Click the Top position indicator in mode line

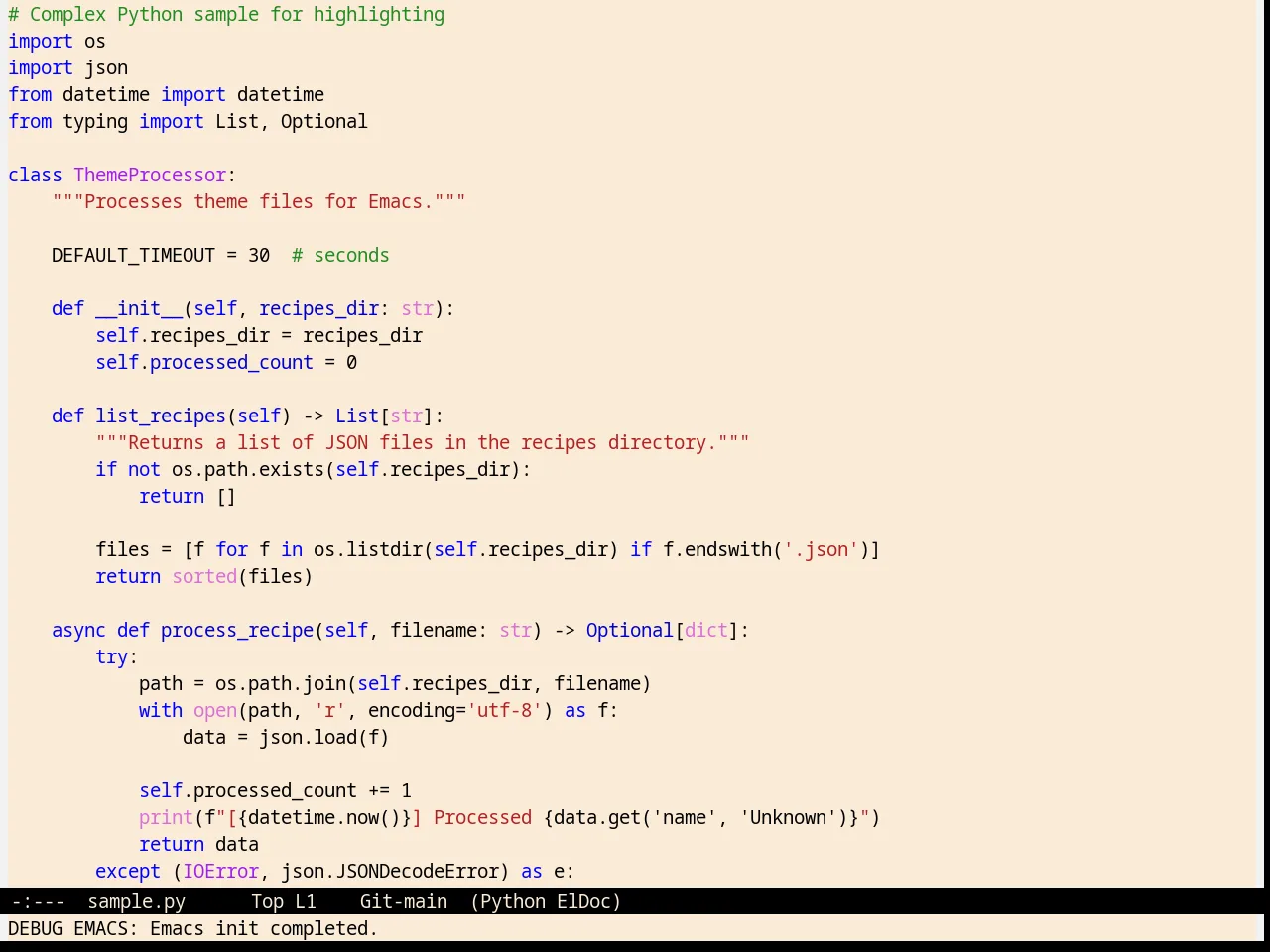[x=267, y=901]
